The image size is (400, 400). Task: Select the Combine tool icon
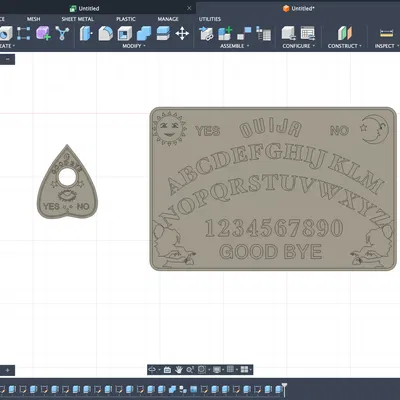point(144,33)
